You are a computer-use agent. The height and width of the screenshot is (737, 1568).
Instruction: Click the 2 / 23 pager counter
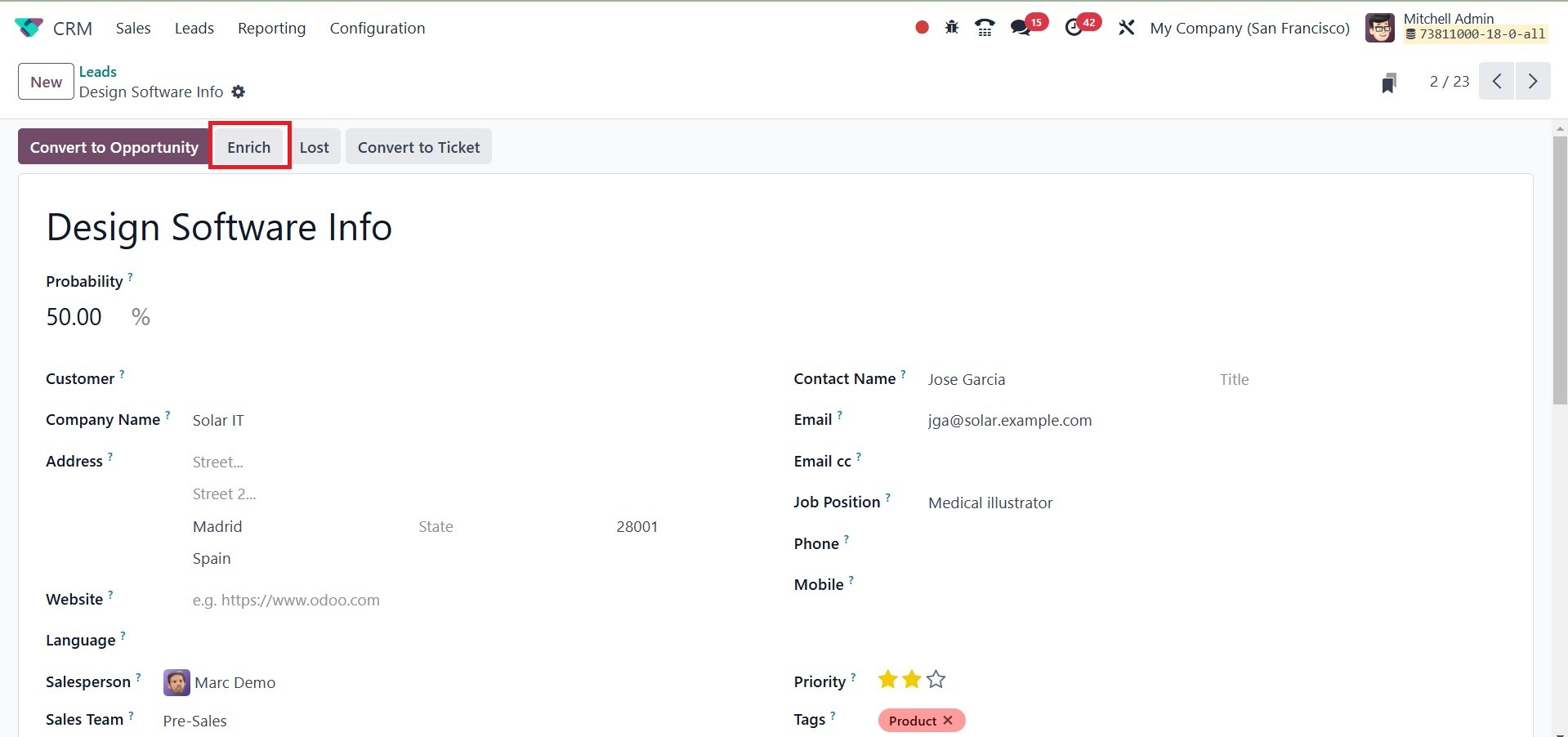(1450, 82)
